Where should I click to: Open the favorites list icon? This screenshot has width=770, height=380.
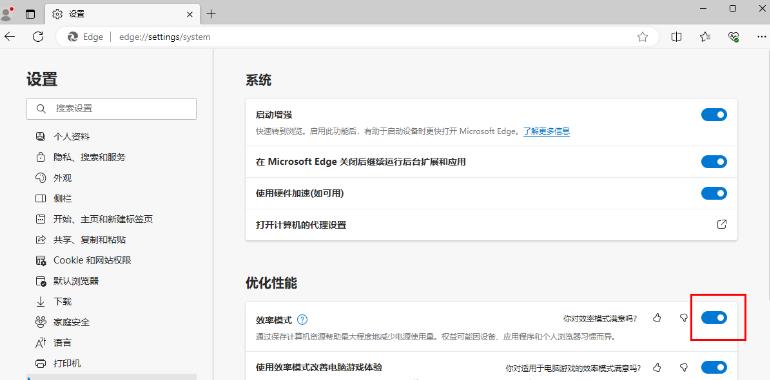(x=705, y=37)
